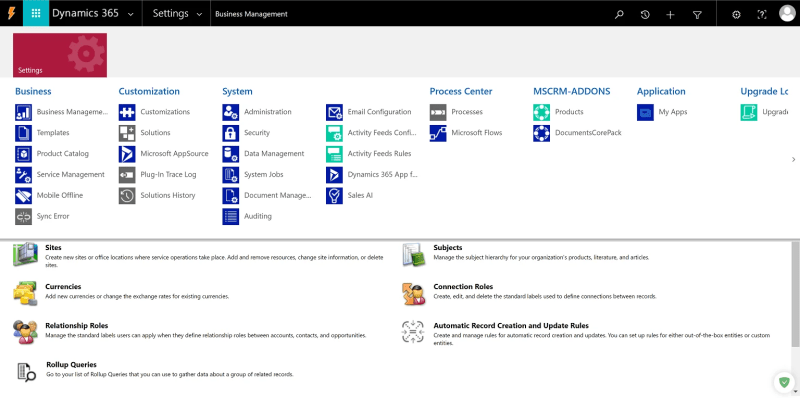Click the My Apps icon

645,112
